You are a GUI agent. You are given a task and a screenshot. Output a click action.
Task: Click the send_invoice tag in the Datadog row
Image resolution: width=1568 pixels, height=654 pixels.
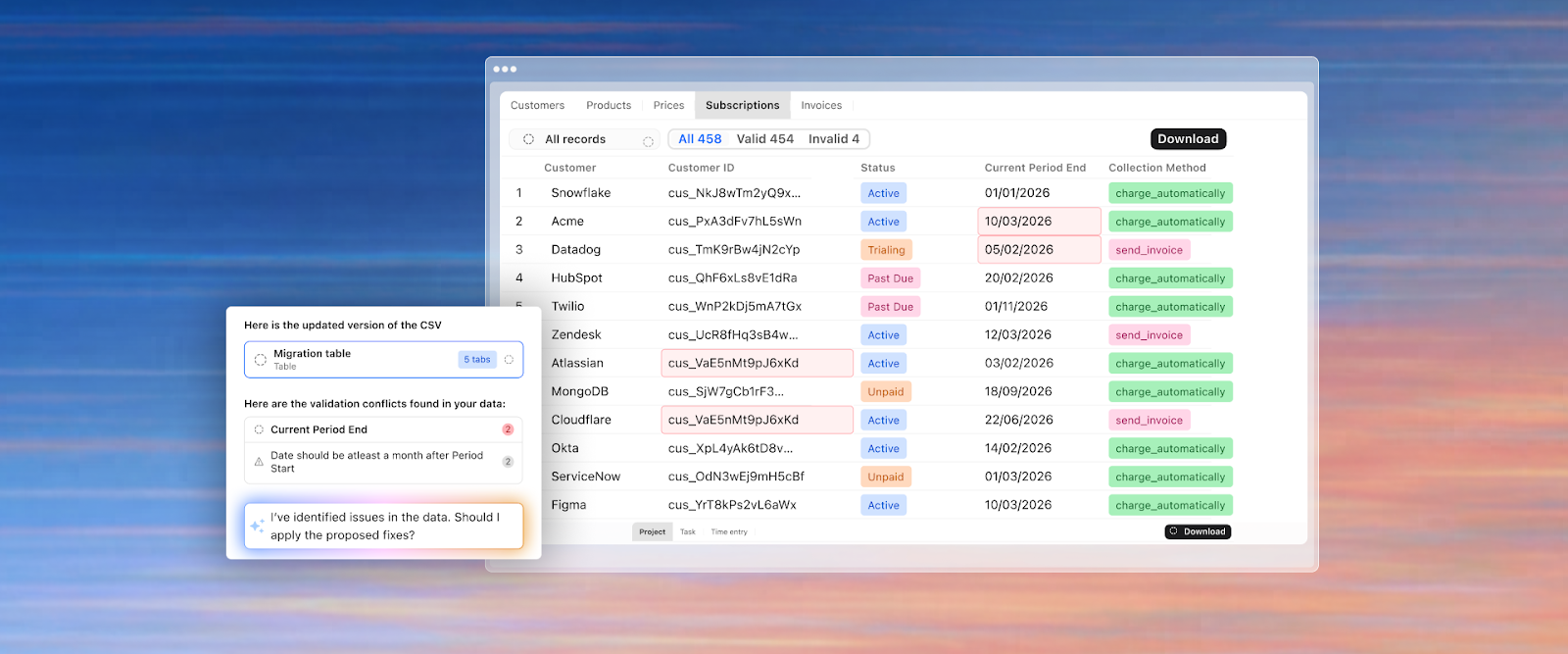(x=1149, y=250)
